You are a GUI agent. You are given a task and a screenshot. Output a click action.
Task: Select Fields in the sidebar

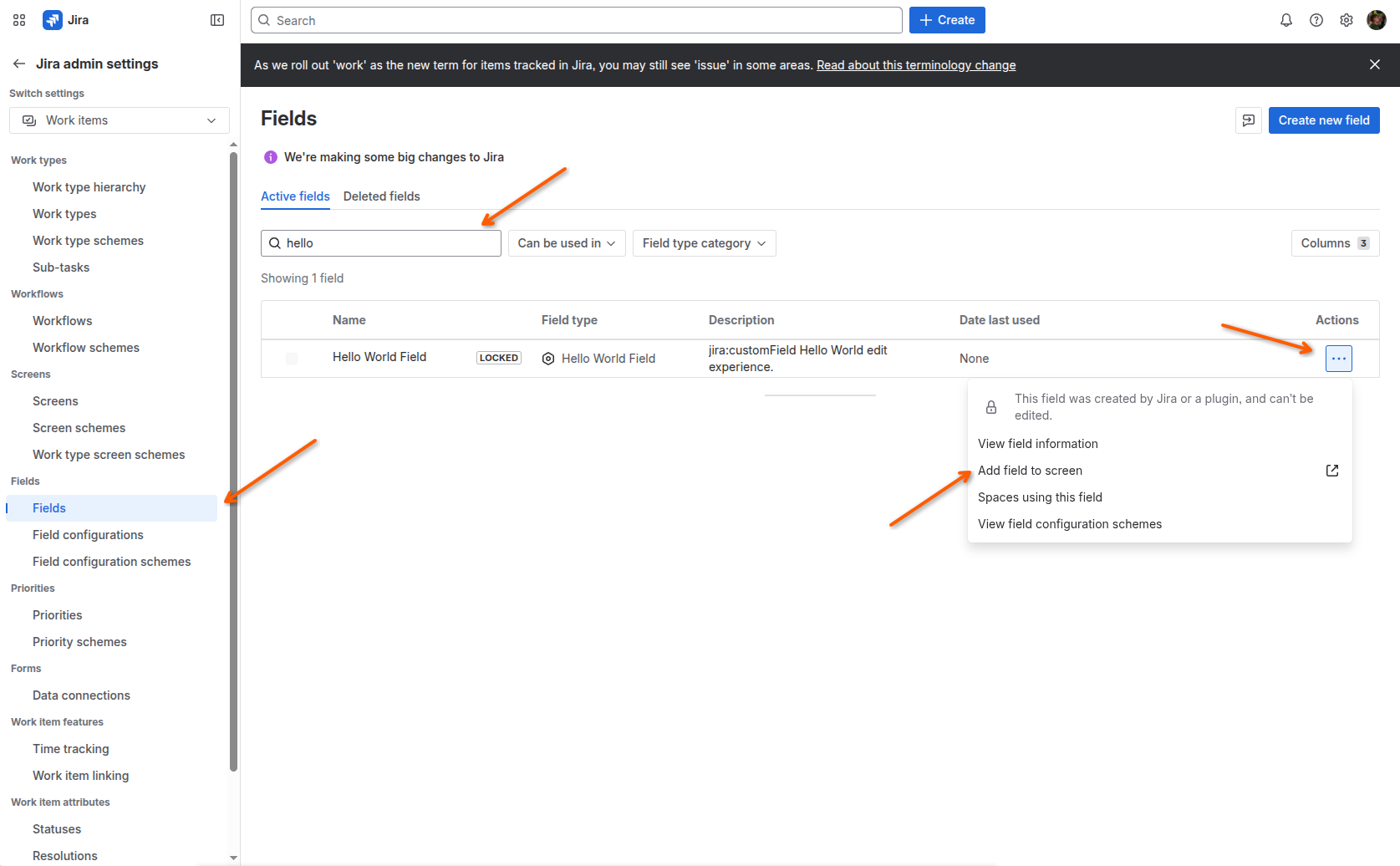click(x=112, y=508)
